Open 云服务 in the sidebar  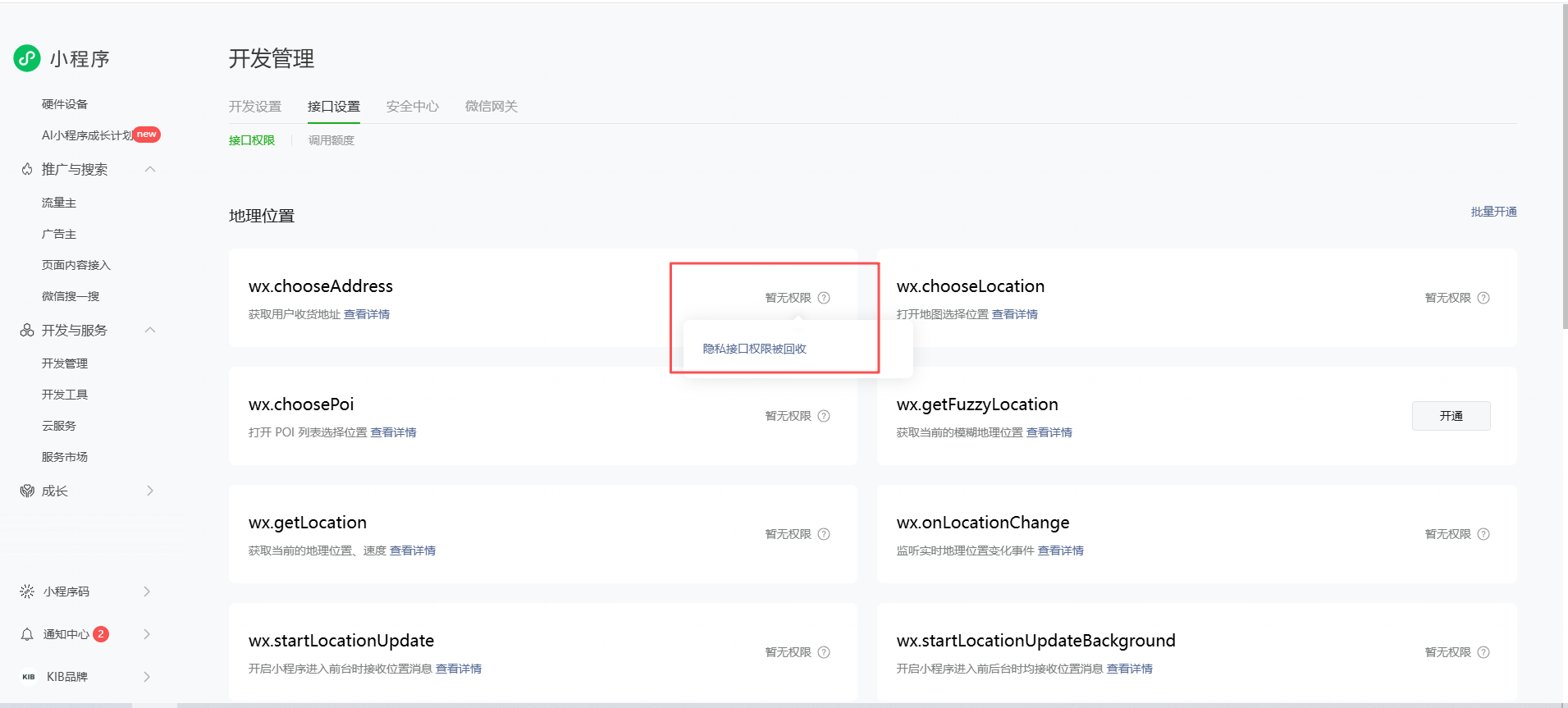point(59,426)
